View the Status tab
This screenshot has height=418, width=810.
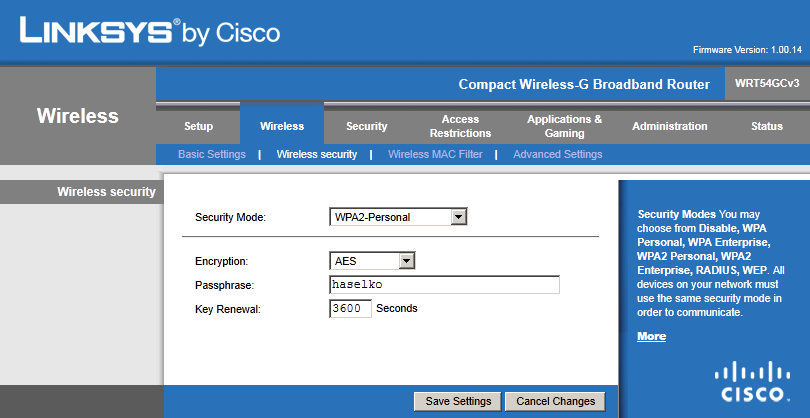767,126
